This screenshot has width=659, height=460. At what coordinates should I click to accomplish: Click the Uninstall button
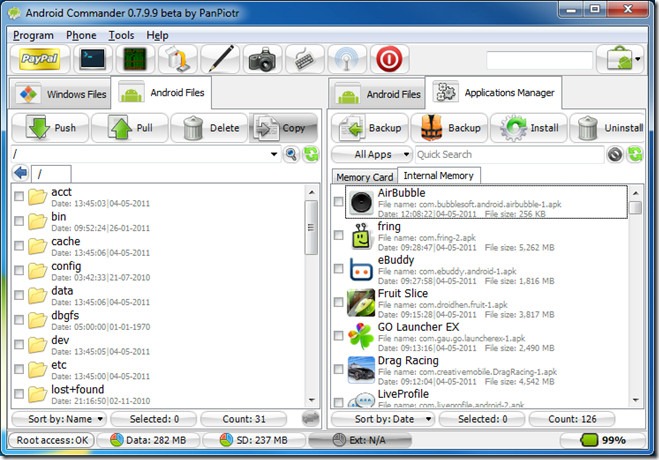point(608,128)
